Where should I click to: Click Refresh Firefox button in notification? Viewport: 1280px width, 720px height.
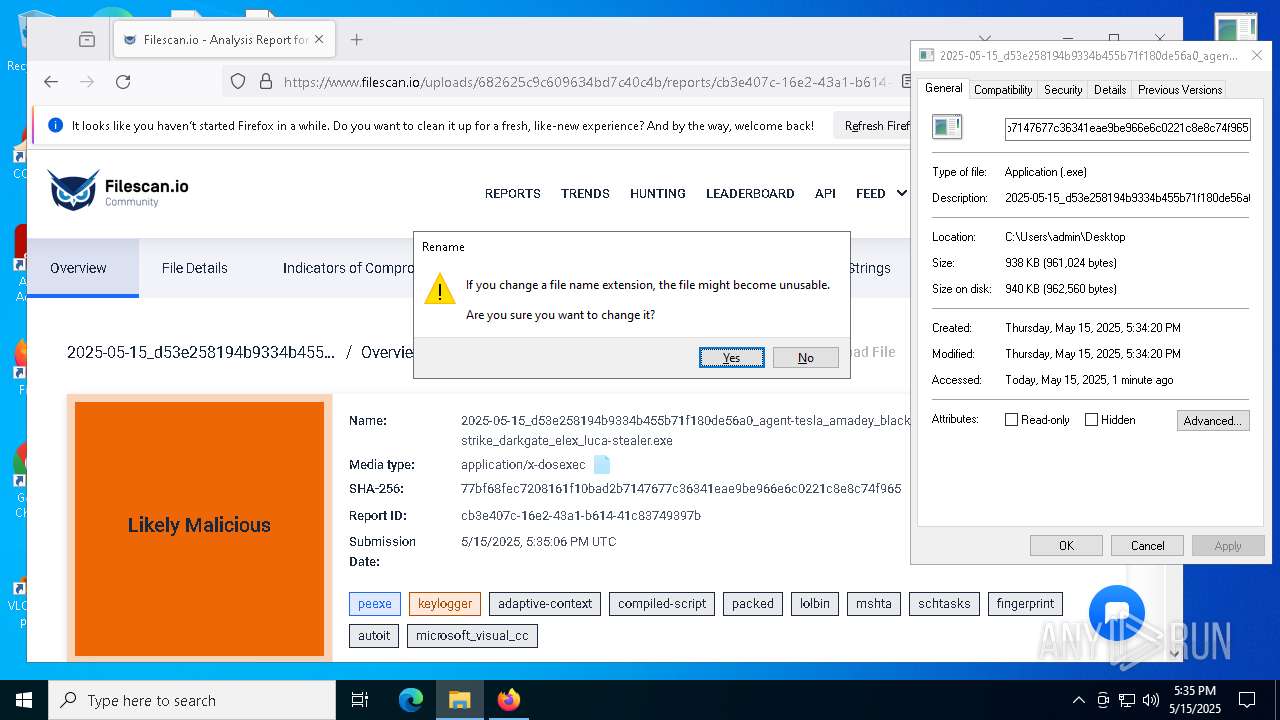[x=874, y=126]
